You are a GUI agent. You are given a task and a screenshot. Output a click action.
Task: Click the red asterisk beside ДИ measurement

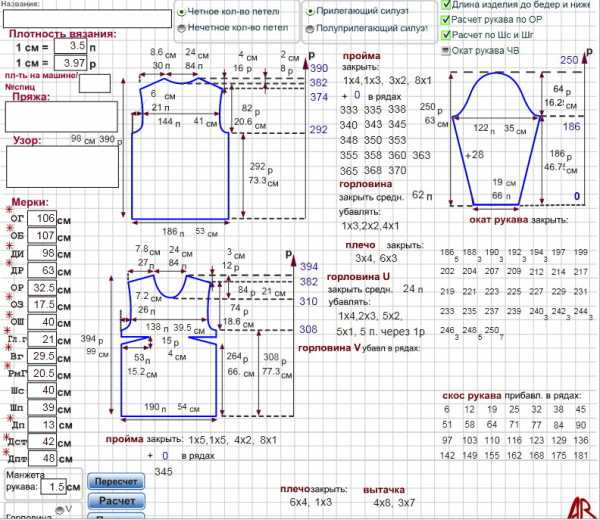(8, 246)
